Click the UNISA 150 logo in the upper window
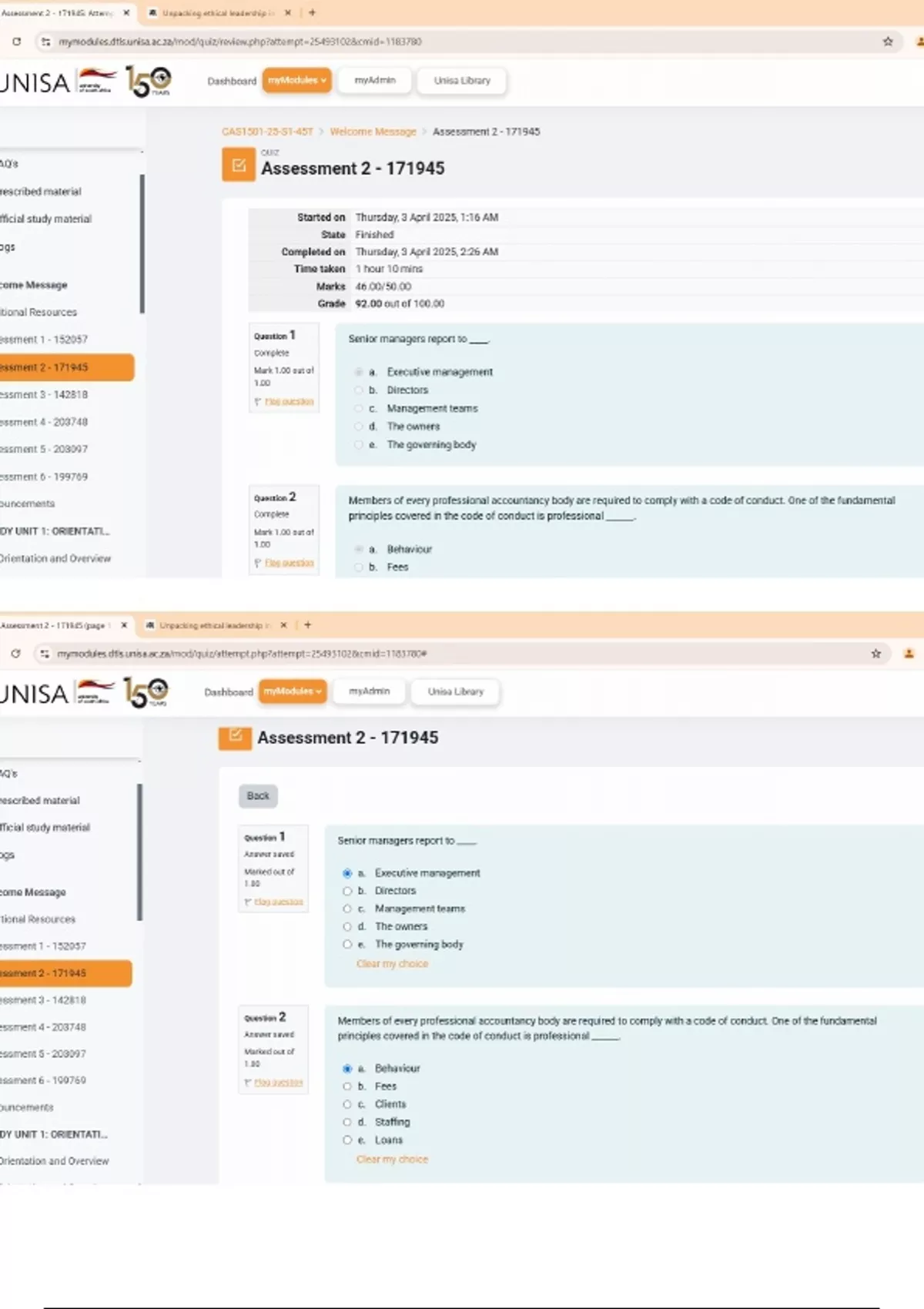The image size is (924, 1309). click(x=148, y=82)
